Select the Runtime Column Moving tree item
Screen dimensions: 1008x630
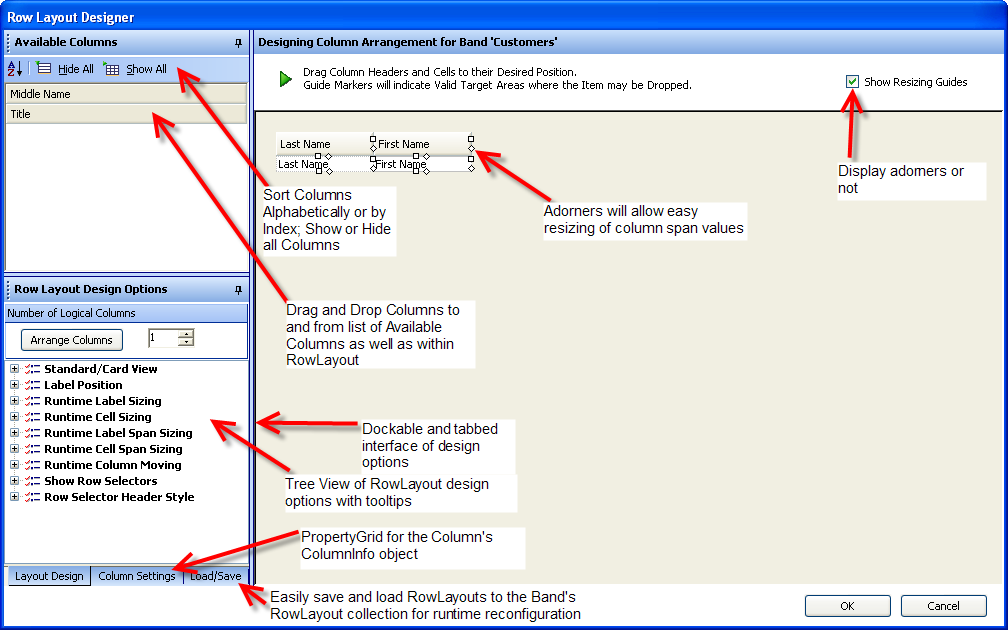point(112,465)
